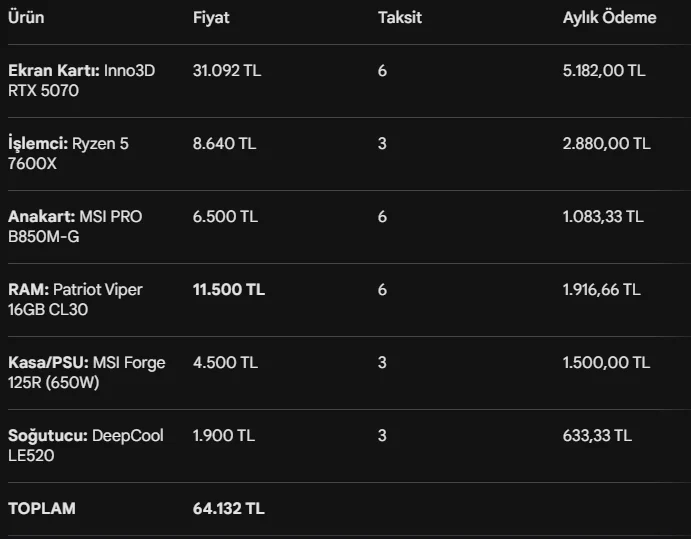Click the bold 11.500 TL price
Screen dimensions: 691x539
pos(228,290)
